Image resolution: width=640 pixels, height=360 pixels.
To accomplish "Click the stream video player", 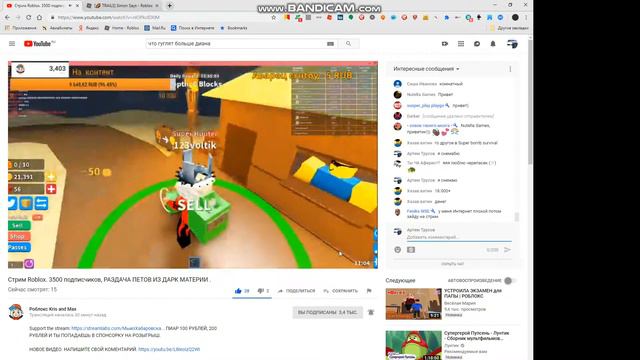I will click(x=193, y=164).
